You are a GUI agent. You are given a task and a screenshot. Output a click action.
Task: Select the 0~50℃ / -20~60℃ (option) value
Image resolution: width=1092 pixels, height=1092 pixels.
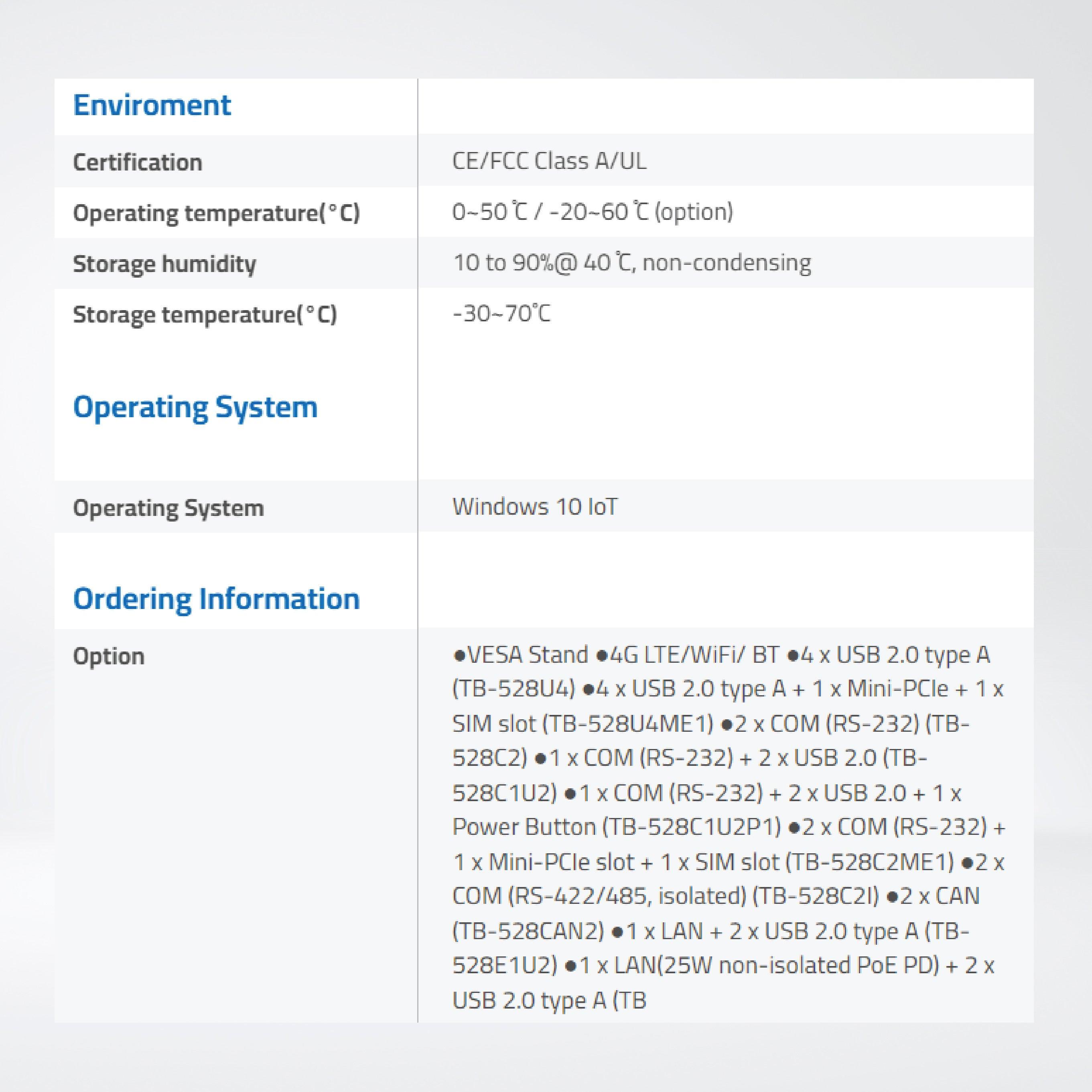(x=593, y=212)
